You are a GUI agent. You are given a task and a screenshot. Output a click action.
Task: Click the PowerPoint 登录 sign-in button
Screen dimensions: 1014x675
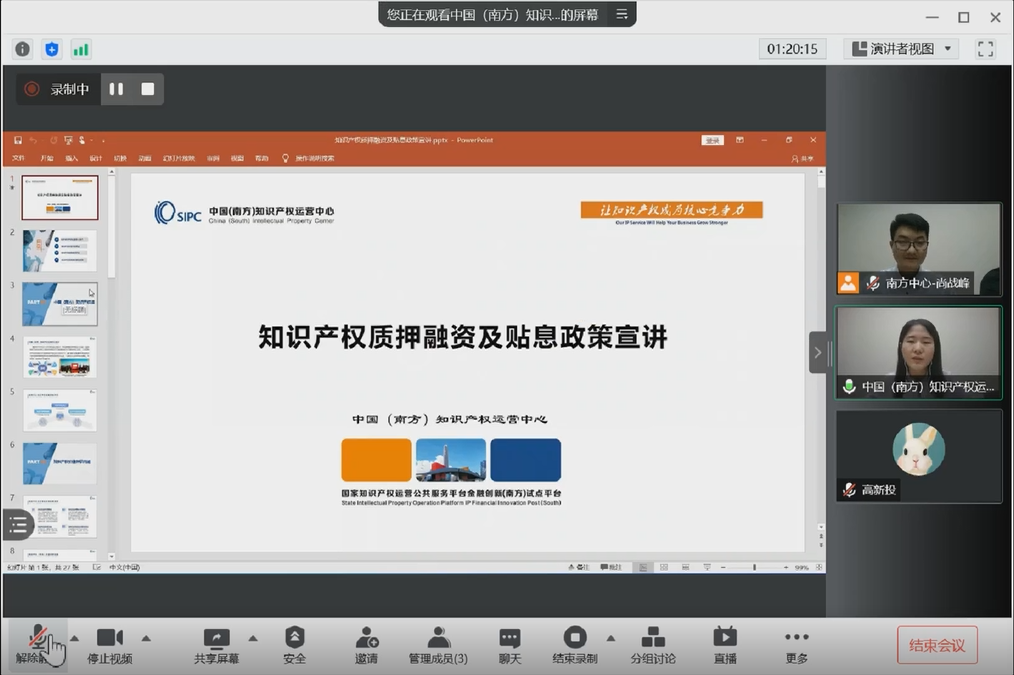click(712, 140)
